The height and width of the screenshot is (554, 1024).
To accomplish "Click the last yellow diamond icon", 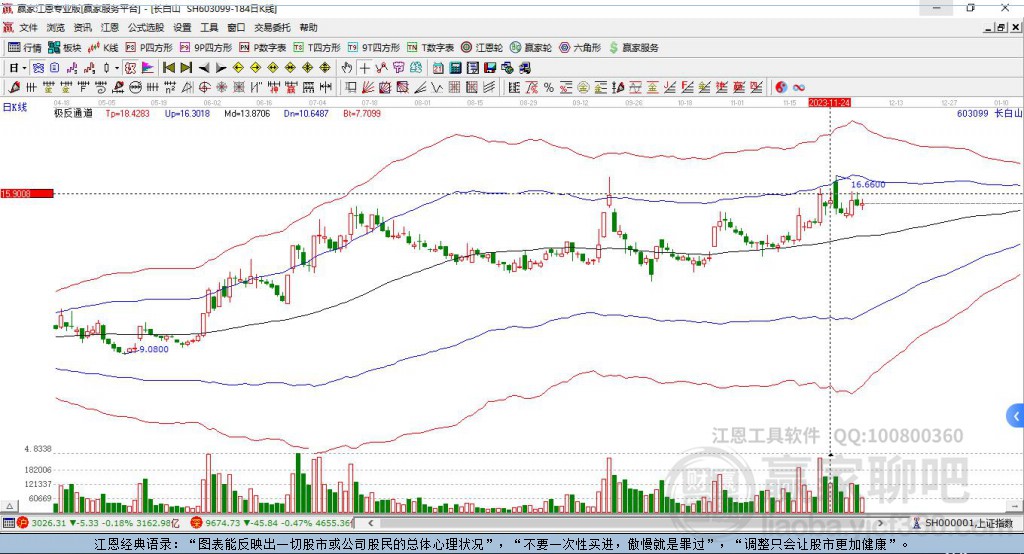I will (x=325, y=68).
